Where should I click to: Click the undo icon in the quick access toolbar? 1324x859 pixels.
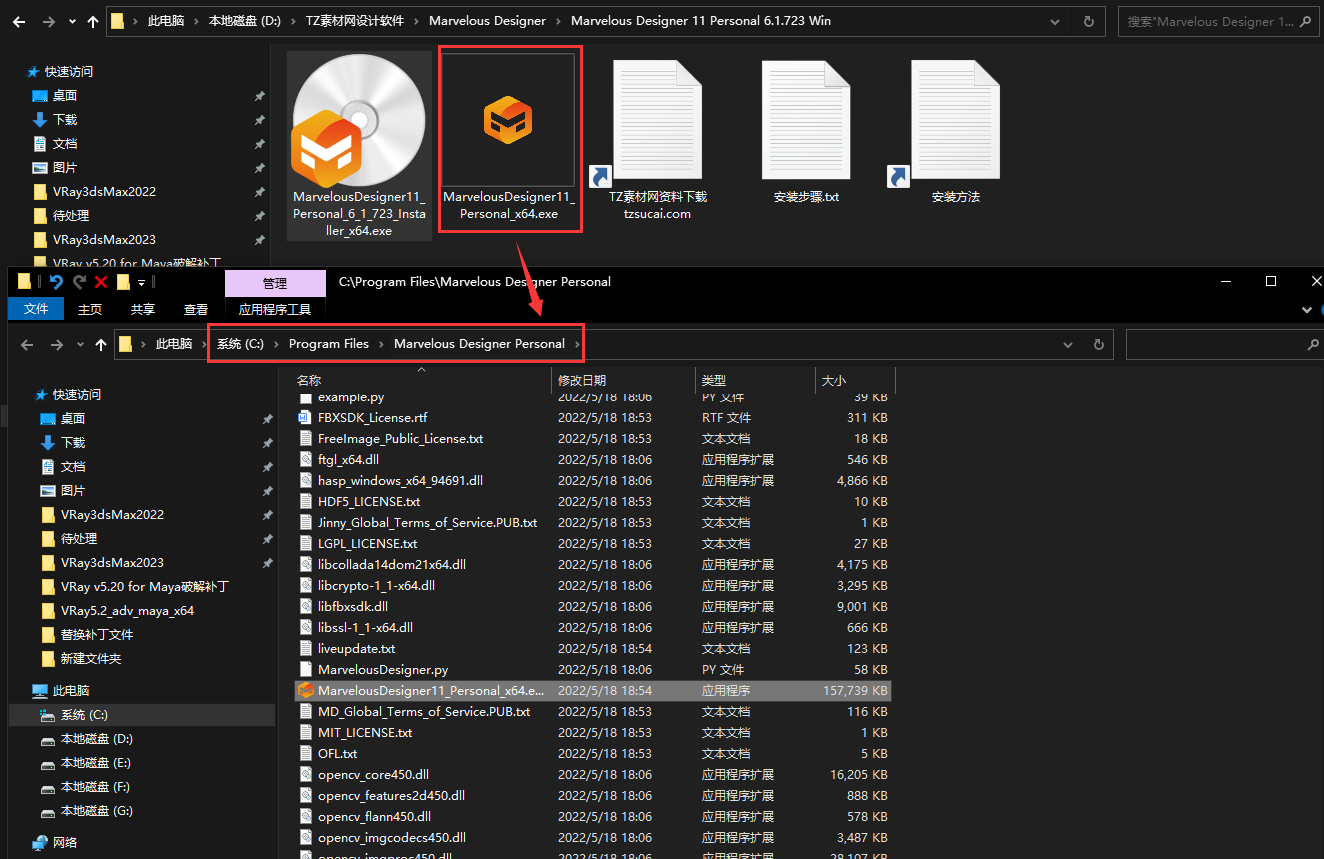point(57,282)
